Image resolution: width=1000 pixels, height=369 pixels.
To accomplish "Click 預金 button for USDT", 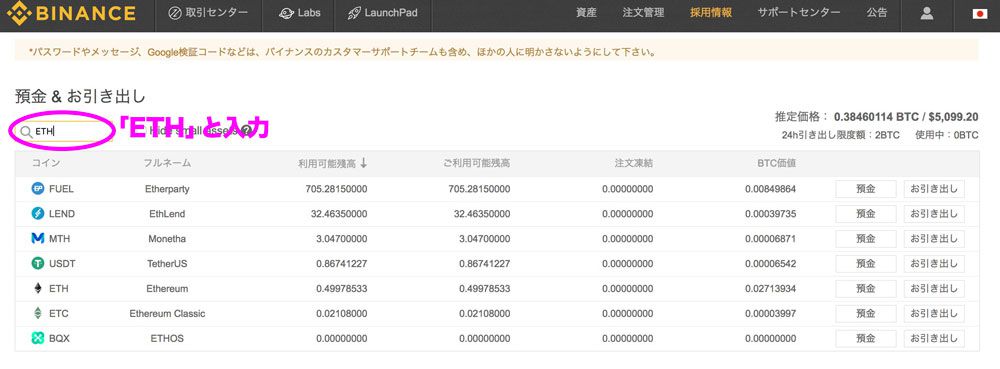I will (x=865, y=263).
